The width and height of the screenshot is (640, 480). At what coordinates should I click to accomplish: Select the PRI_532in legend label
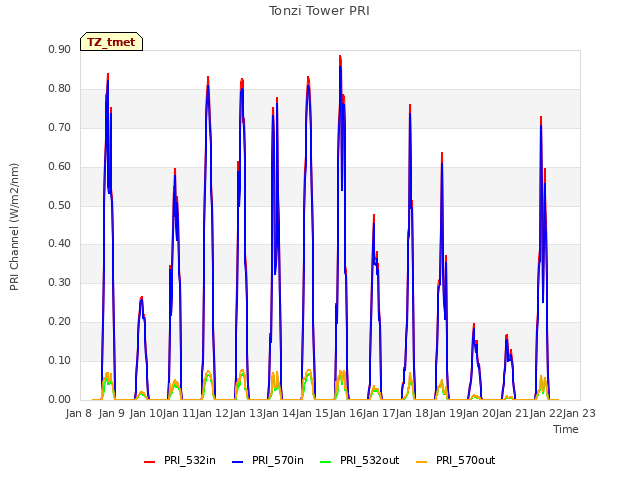tap(190, 460)
